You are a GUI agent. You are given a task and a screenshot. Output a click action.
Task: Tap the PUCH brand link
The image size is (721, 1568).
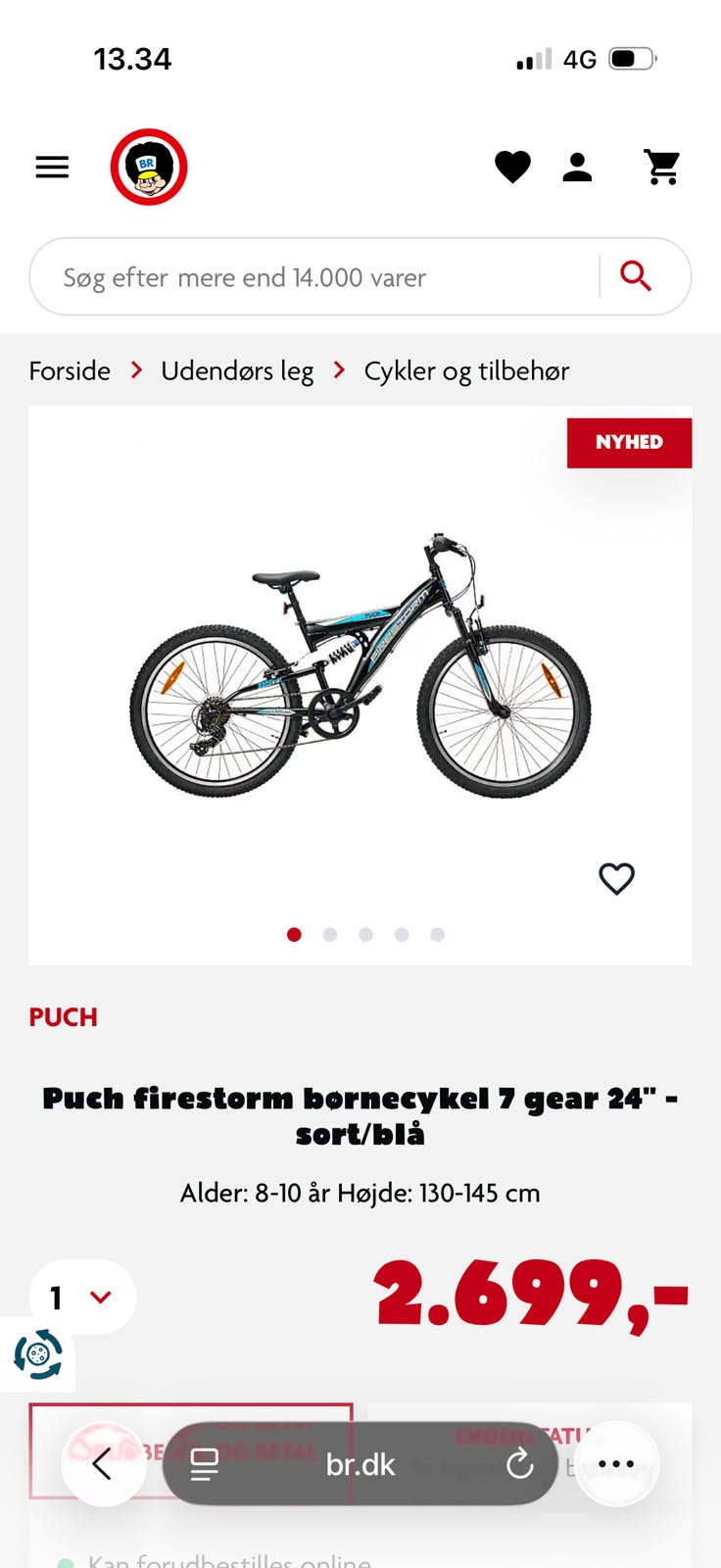tap(64, 1017)
